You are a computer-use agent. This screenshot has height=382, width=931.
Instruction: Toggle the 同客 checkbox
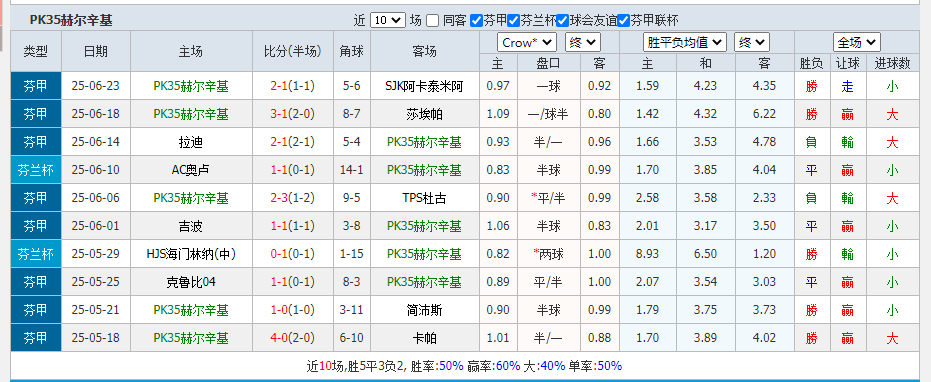point(433,21)
